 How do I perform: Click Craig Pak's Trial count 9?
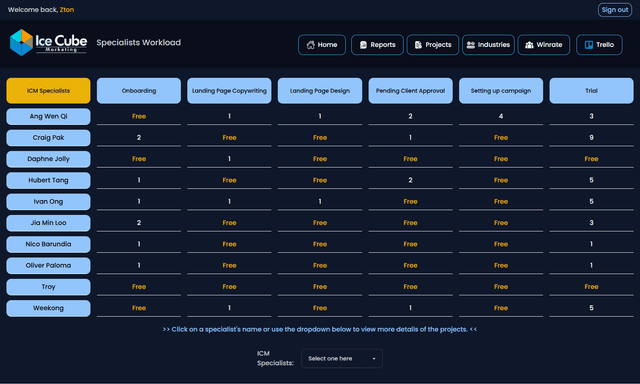pyautogui.click(x=591, y=138)
